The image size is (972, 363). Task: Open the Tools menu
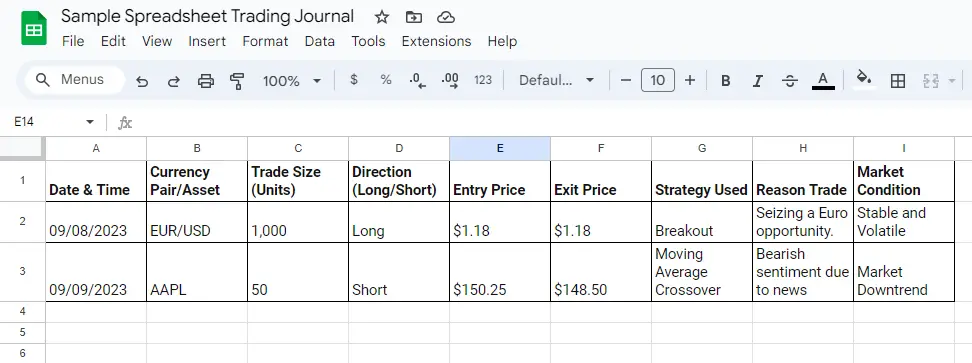[368, 42]
